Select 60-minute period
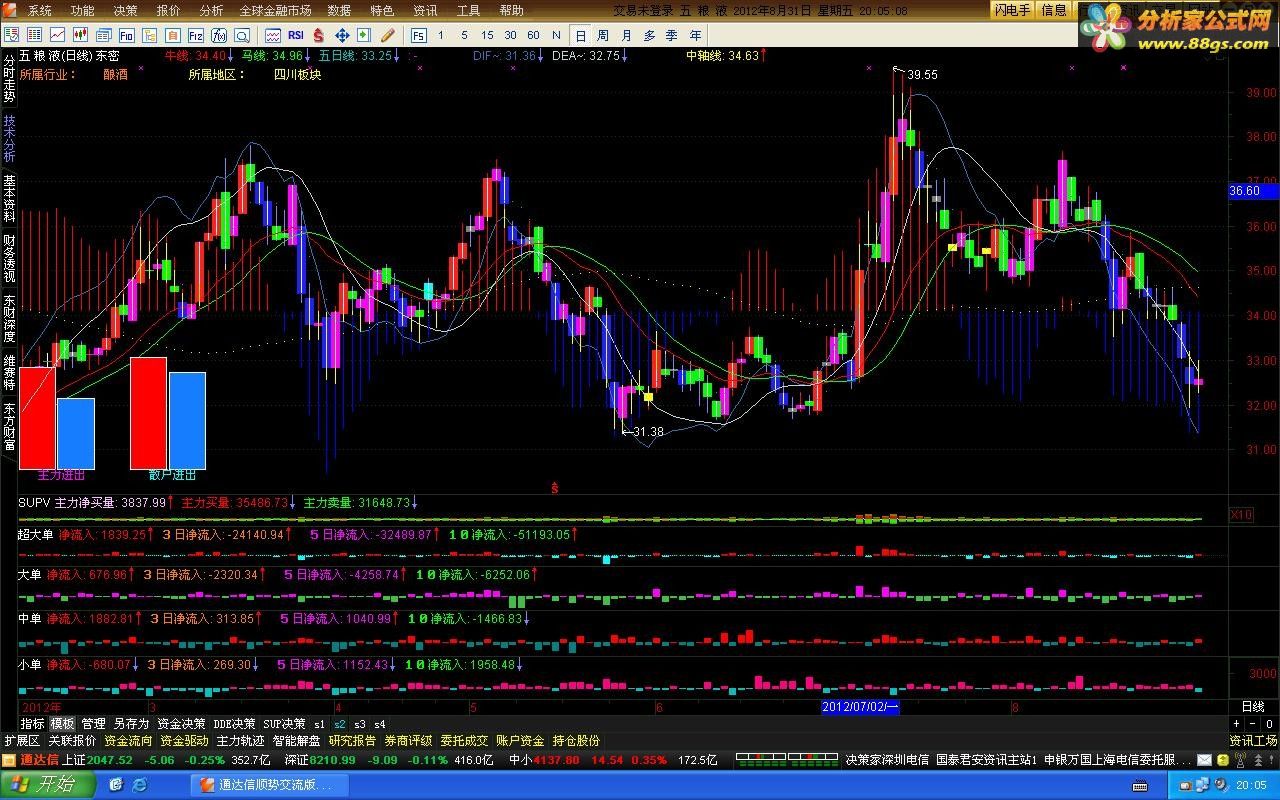 click(x=533, y=35)
